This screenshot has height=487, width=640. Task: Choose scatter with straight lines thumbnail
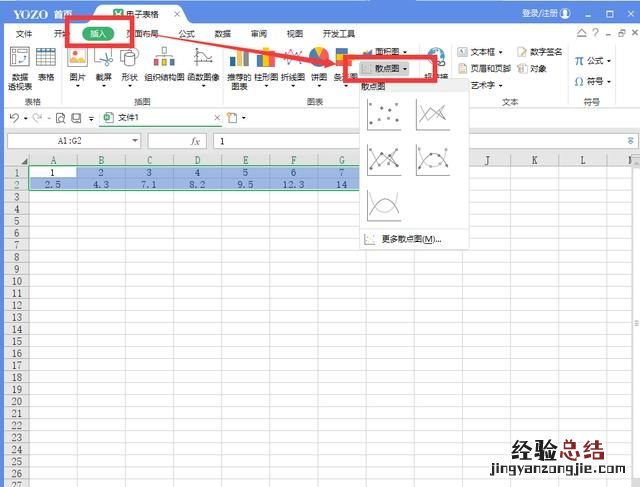pos(433,115)
